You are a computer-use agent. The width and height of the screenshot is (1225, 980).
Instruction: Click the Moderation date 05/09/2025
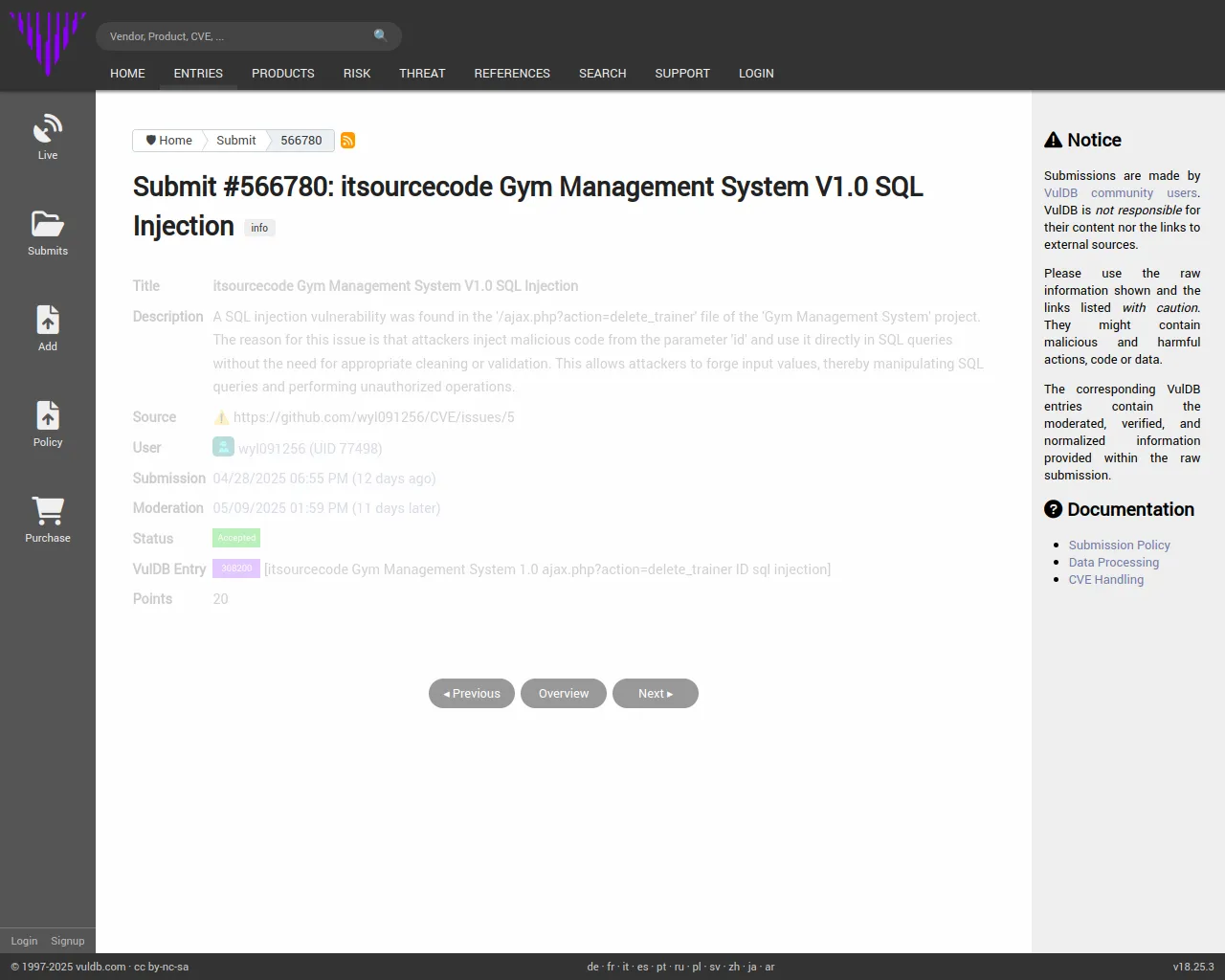[326, 508]
